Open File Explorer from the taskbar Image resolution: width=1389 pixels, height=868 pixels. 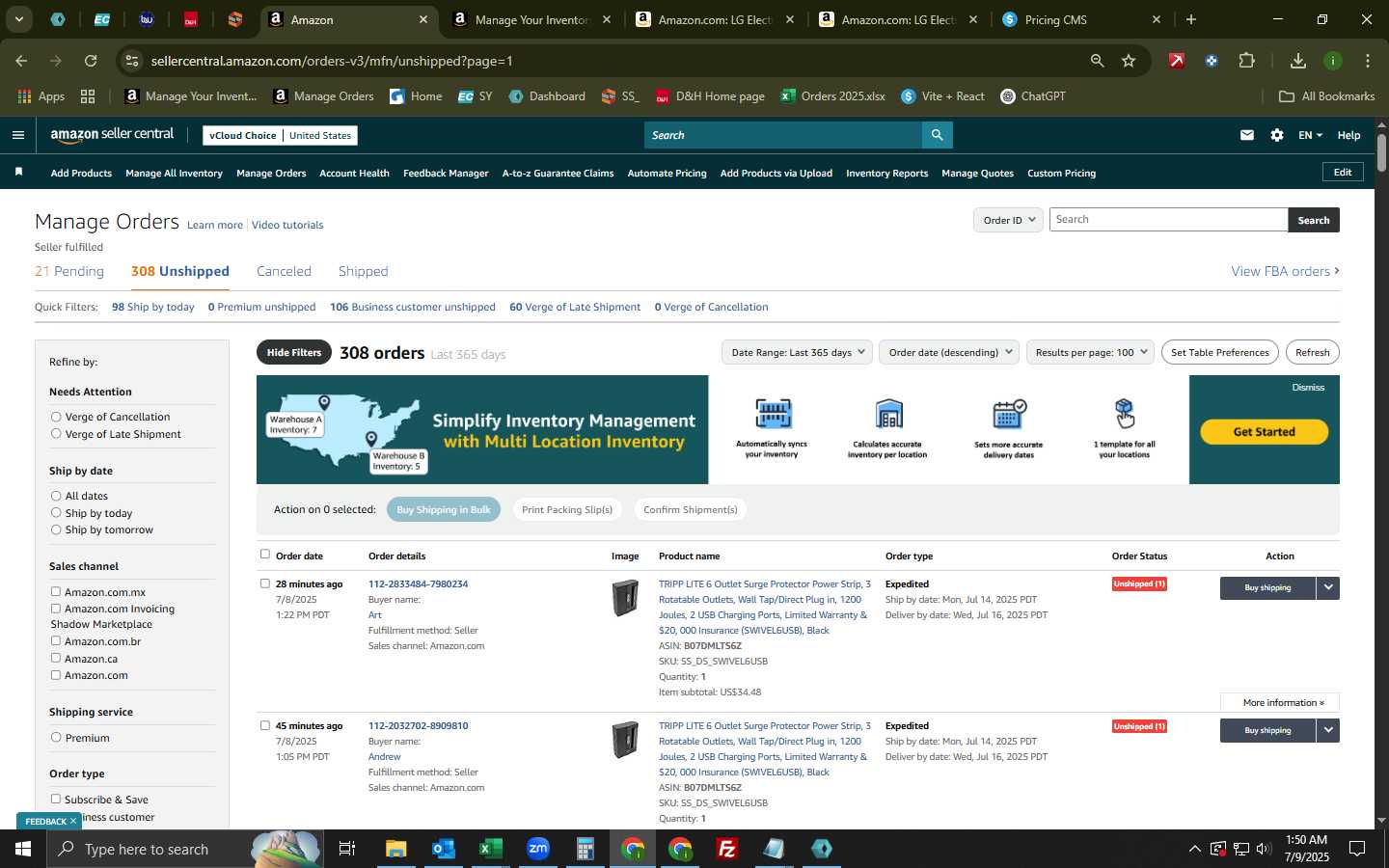click(396, 849)
